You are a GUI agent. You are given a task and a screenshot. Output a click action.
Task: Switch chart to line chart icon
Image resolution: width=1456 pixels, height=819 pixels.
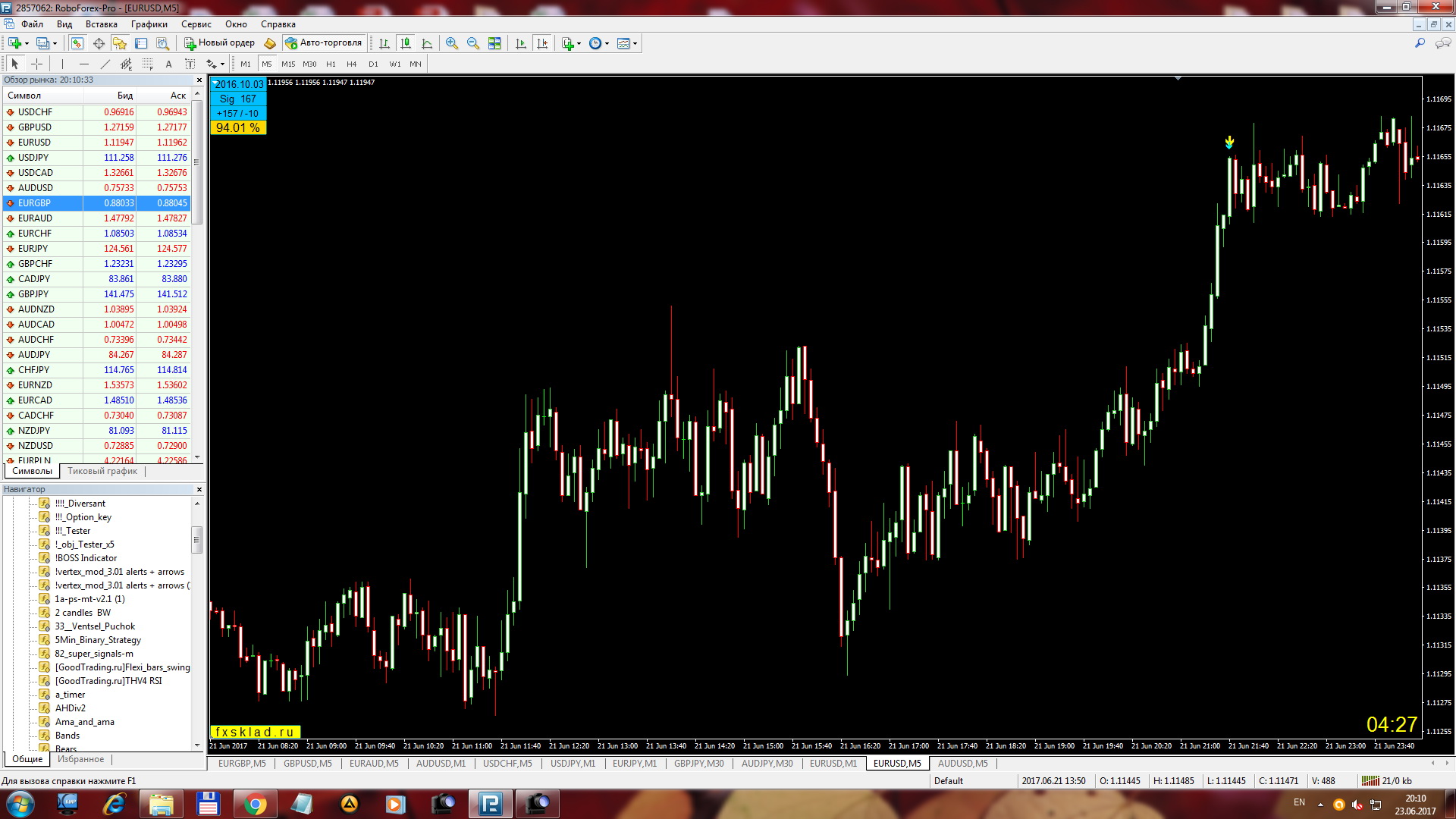(x=427, y=43)
